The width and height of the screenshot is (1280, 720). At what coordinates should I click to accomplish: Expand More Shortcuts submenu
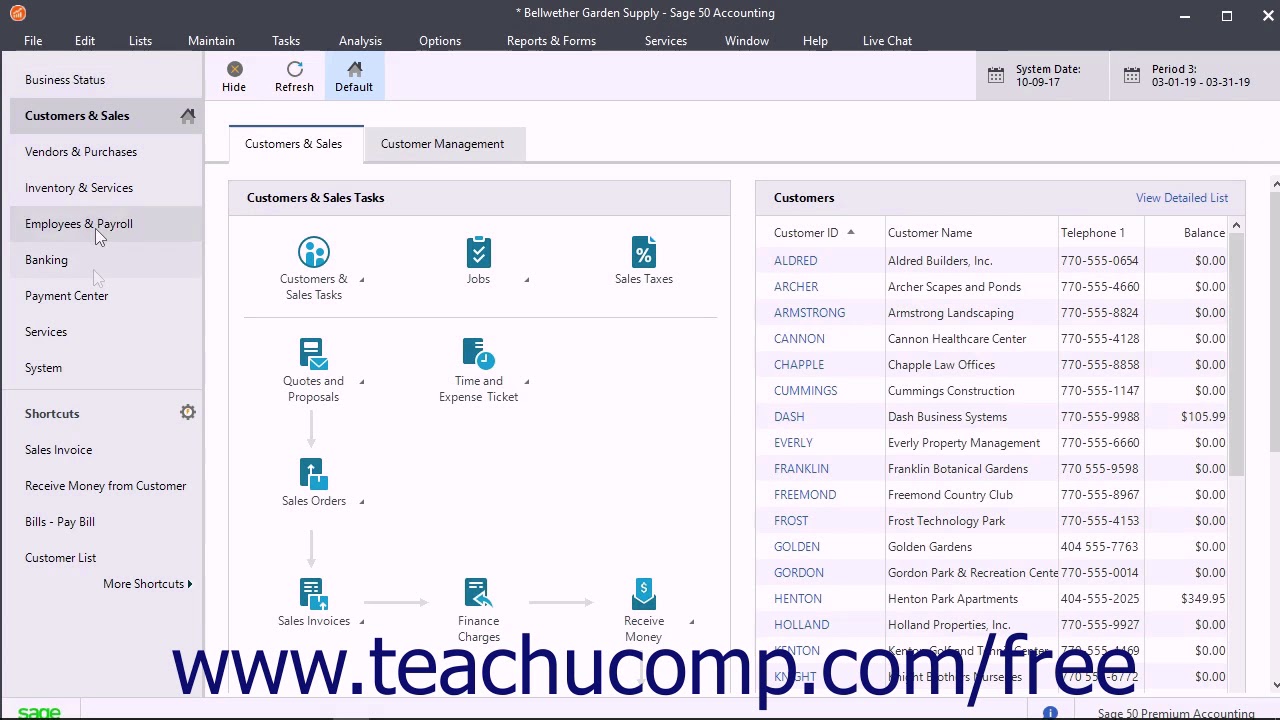pos(147,584)
